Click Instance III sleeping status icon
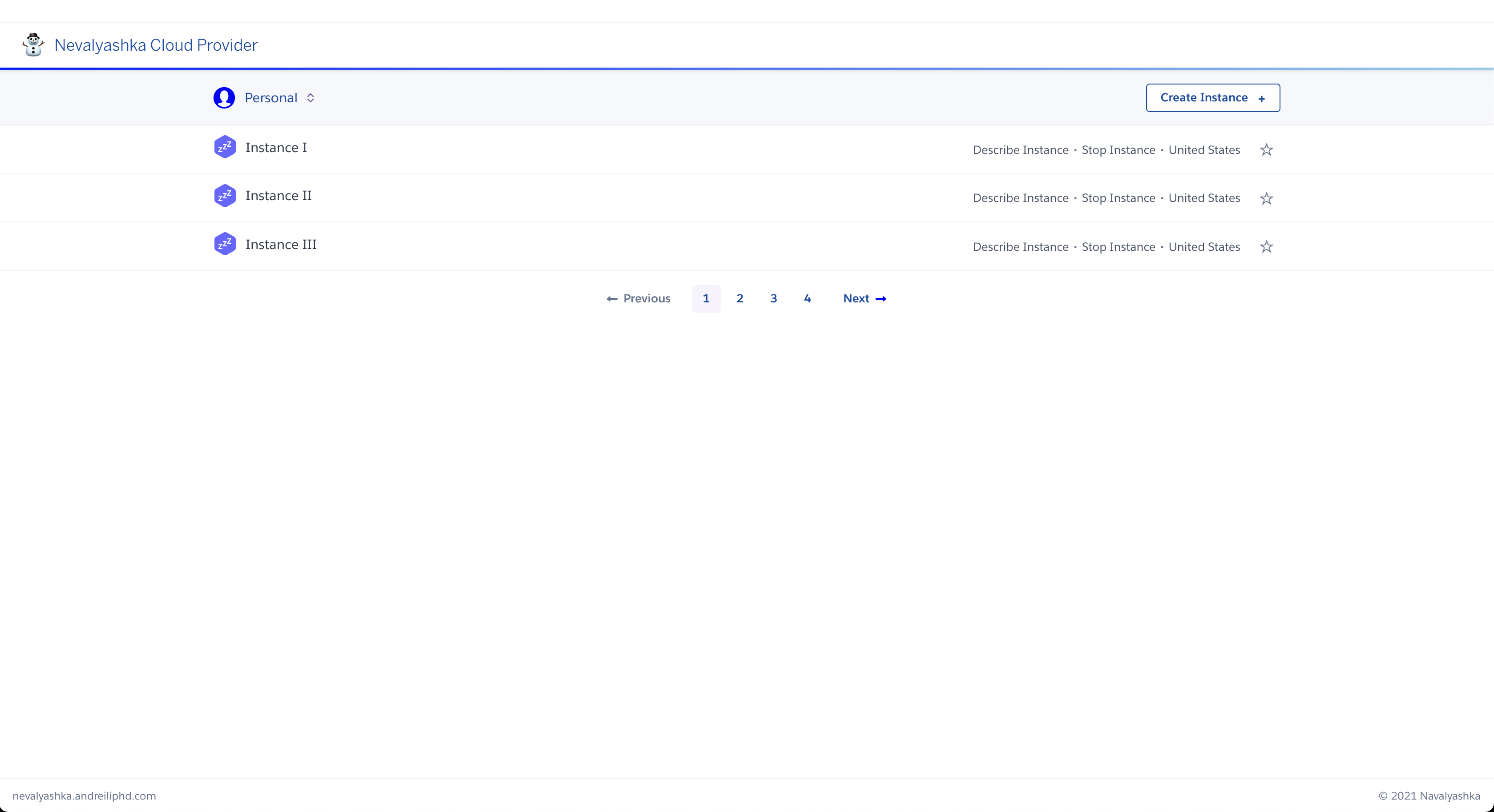The image size is (1494, 812). click(225, 244)
